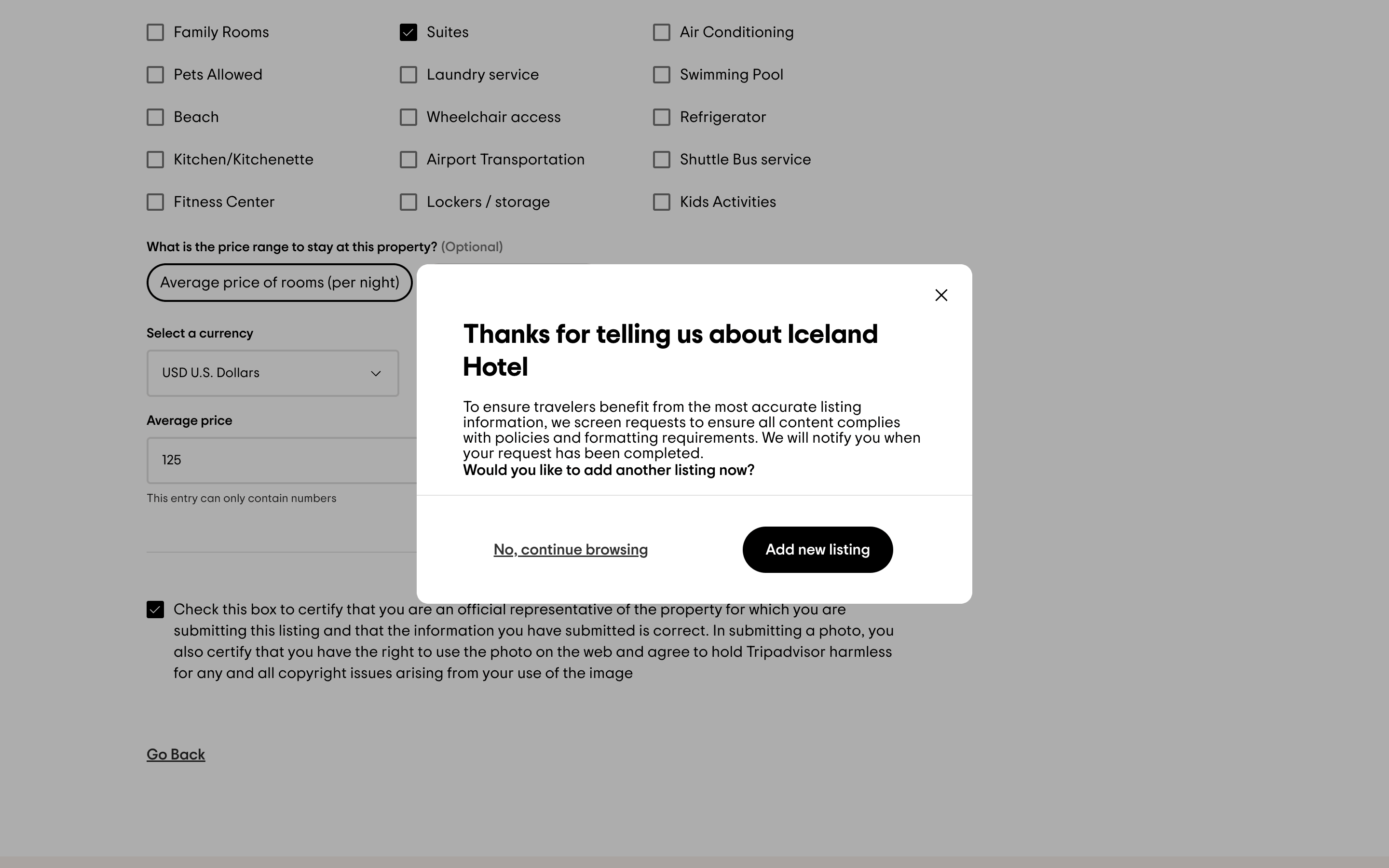
Task: Toggle the Wheelchair access checkbox
Action: tap(408, 117)
